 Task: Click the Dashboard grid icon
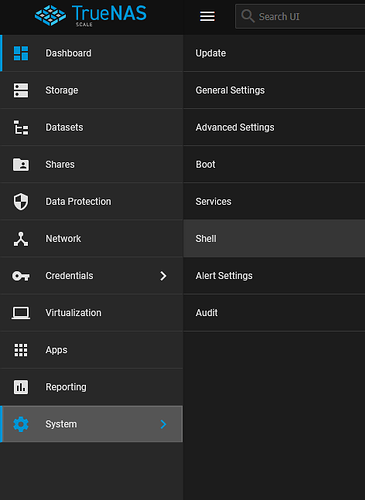pos(21,53)
